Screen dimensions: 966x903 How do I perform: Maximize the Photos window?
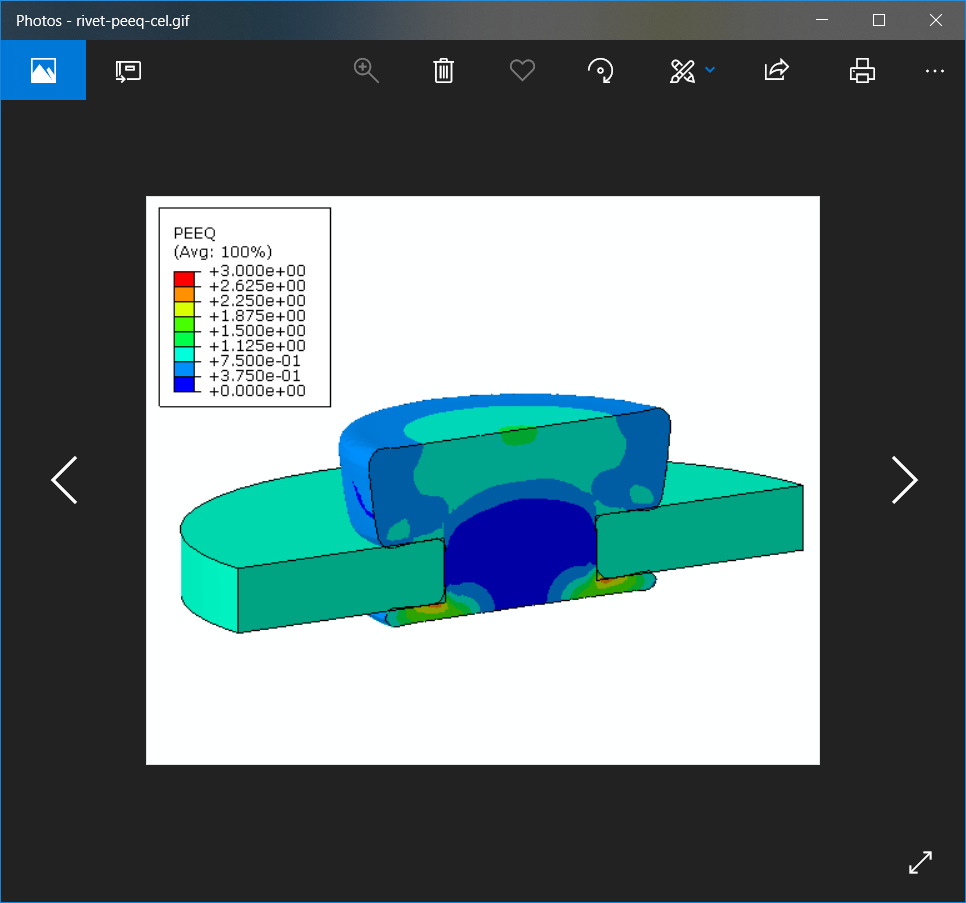pyautogui.click(x=879, y=20)
